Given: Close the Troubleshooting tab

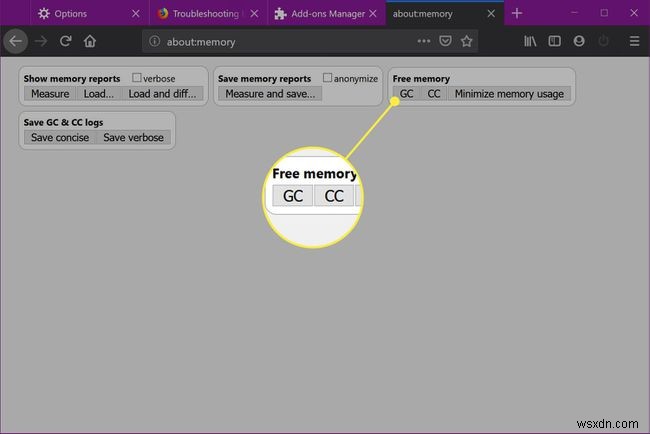Looking at the screenshot, I should pos(255,14).
